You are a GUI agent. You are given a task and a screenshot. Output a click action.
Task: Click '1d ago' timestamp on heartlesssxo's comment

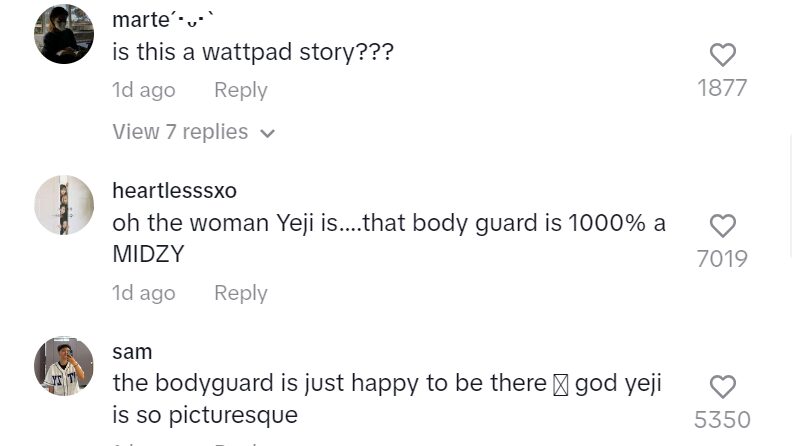[143, 293]
